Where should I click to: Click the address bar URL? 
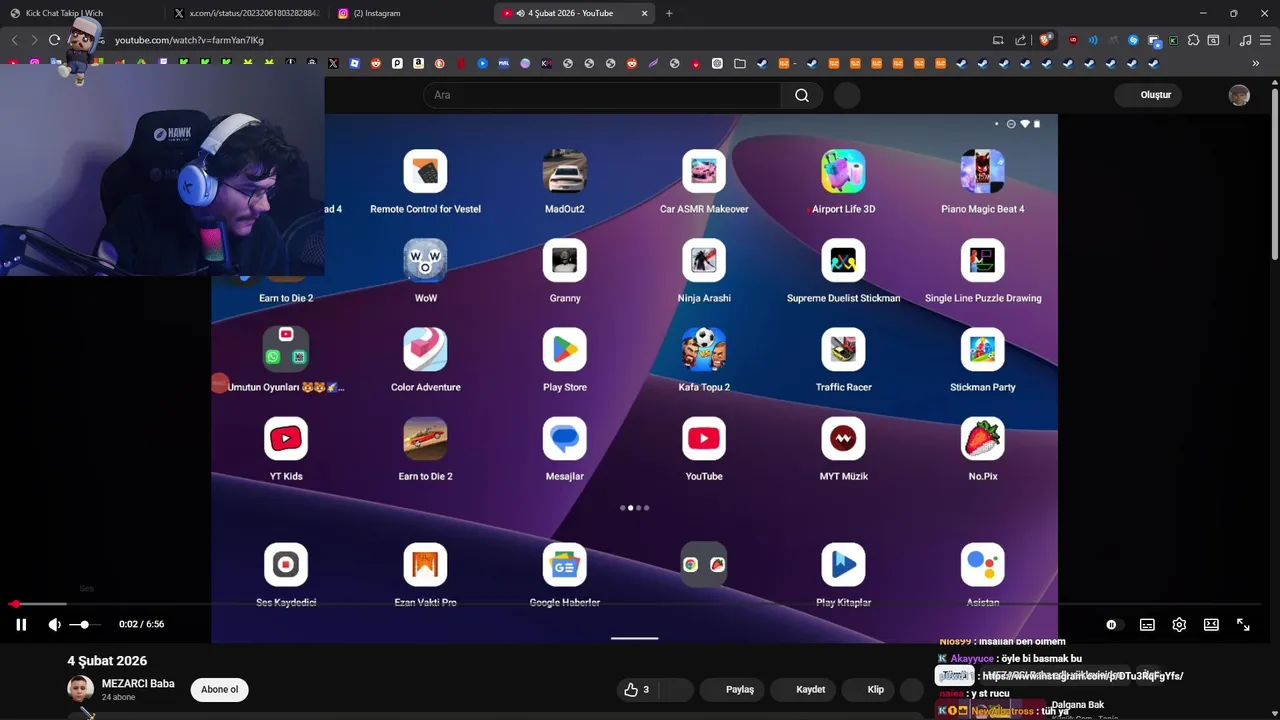point(189,40)
